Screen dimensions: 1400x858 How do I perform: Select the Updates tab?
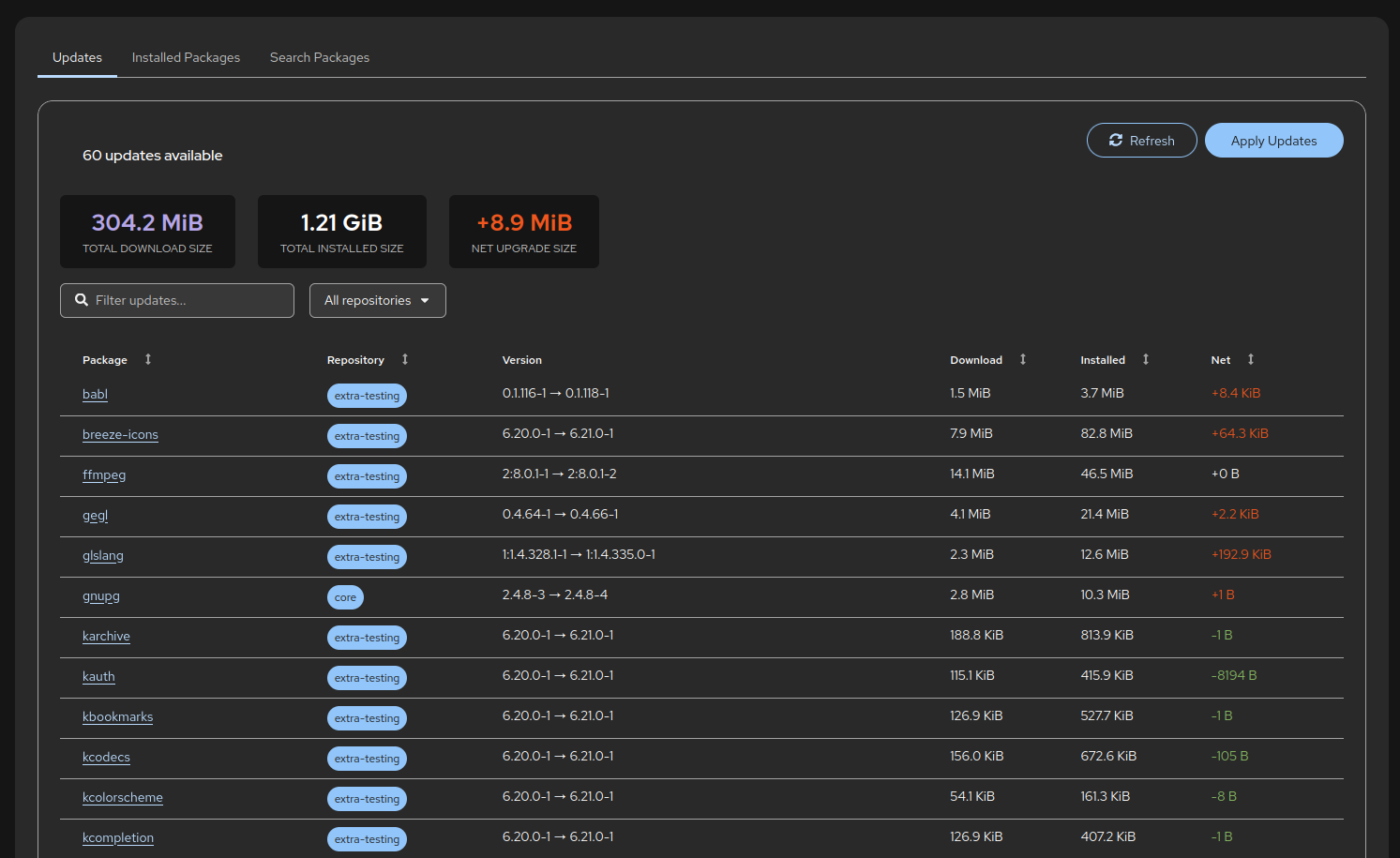[x=77, y=57]
